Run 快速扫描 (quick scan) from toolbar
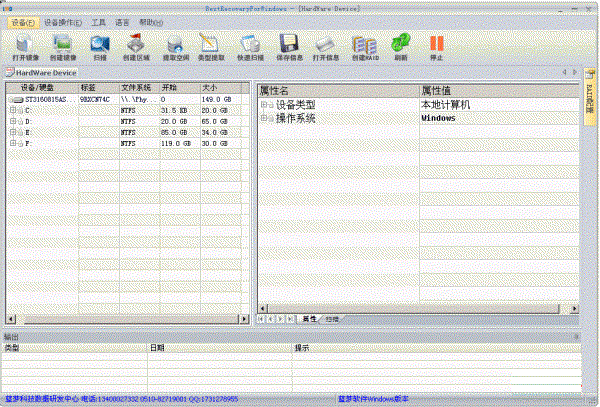 coord(251,43)
